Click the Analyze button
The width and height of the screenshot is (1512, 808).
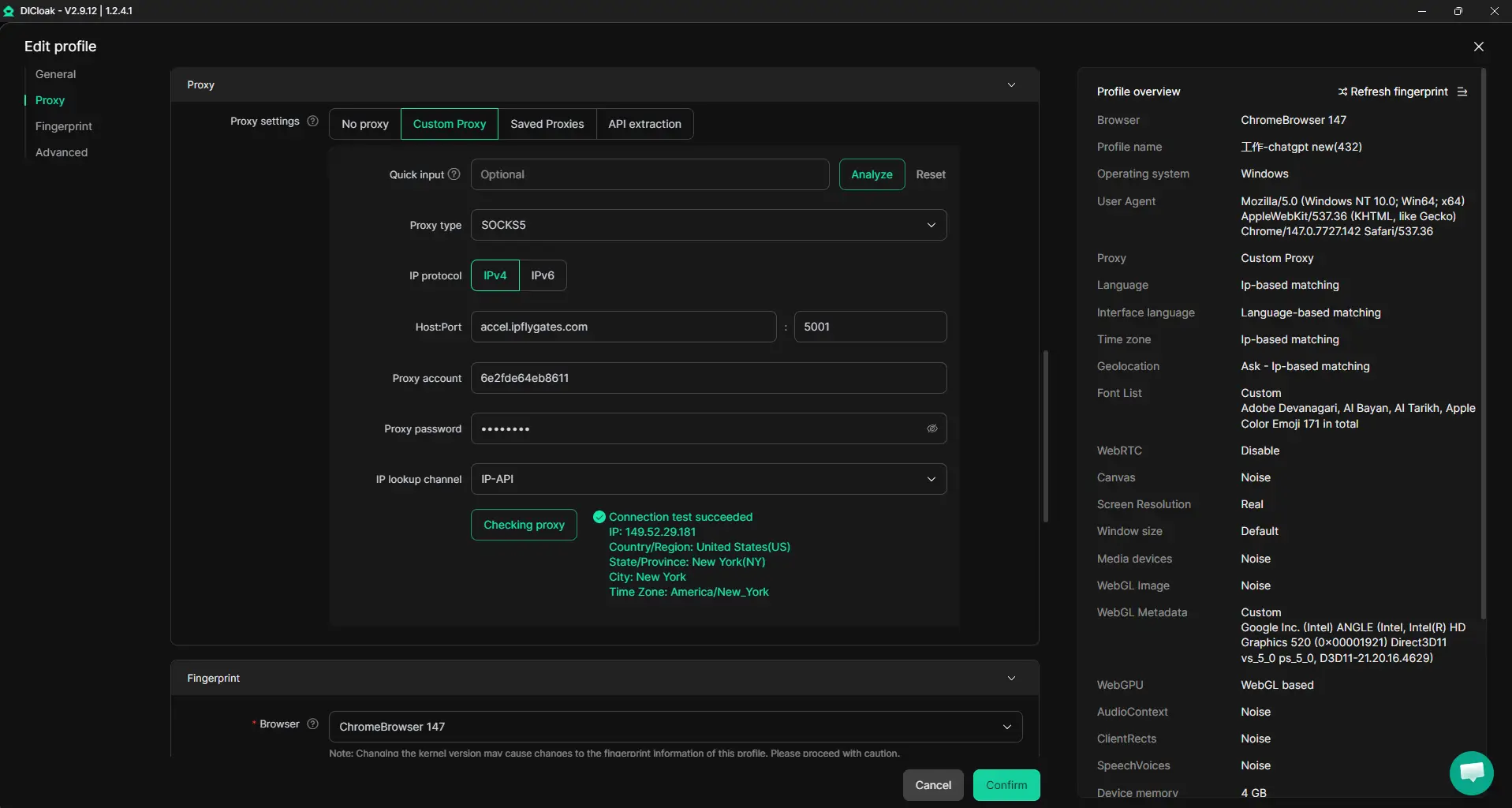coord(872,174)
